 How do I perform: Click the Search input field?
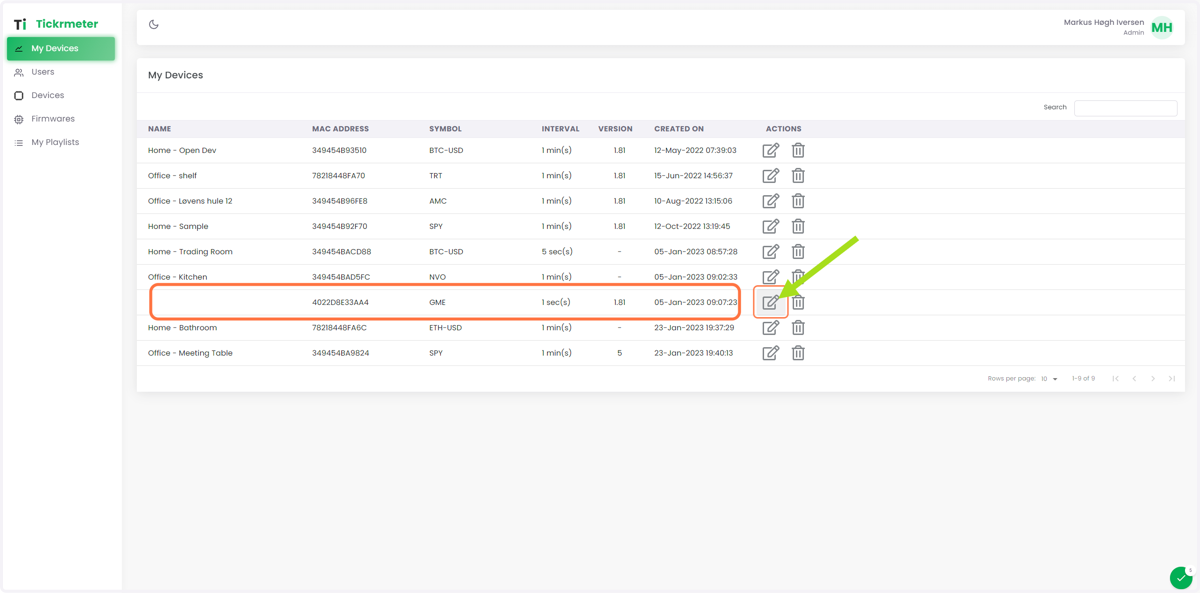pos(1125,107)
